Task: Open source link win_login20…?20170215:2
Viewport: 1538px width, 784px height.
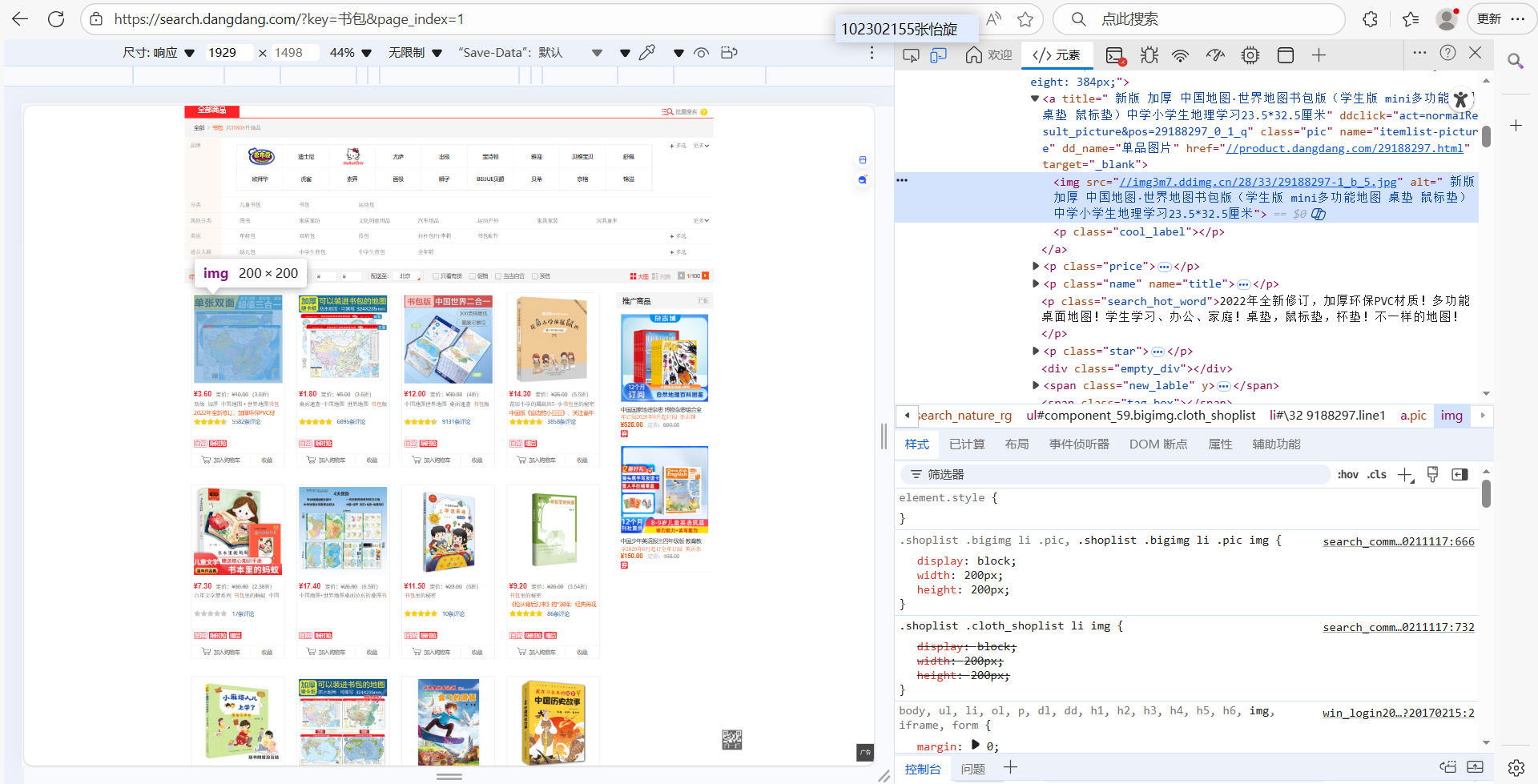Action: [x=1399, y=714]
